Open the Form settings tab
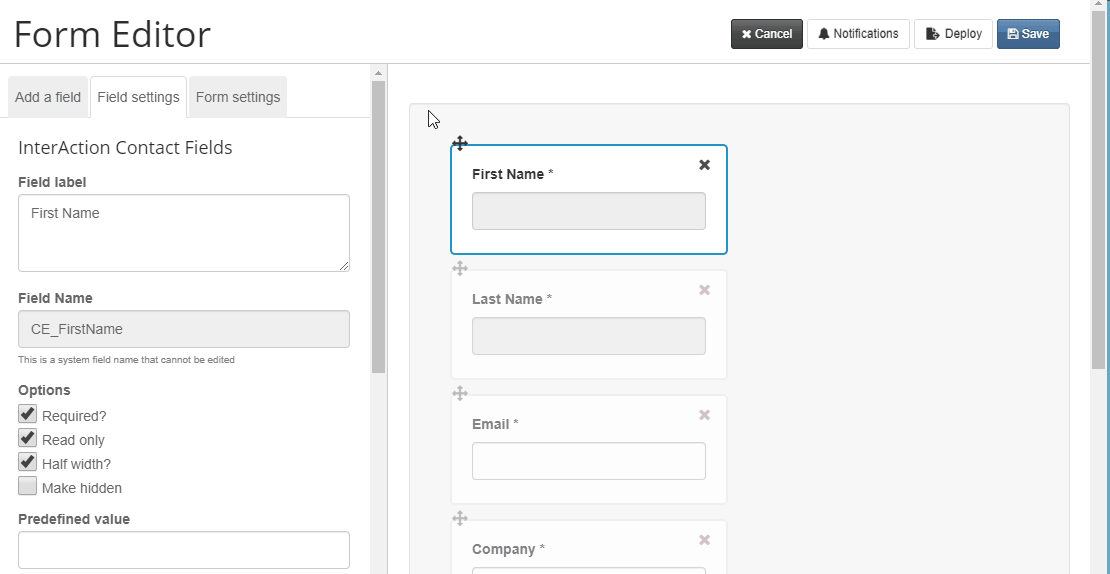1110x574 pixels. click(x=238, y=97)
